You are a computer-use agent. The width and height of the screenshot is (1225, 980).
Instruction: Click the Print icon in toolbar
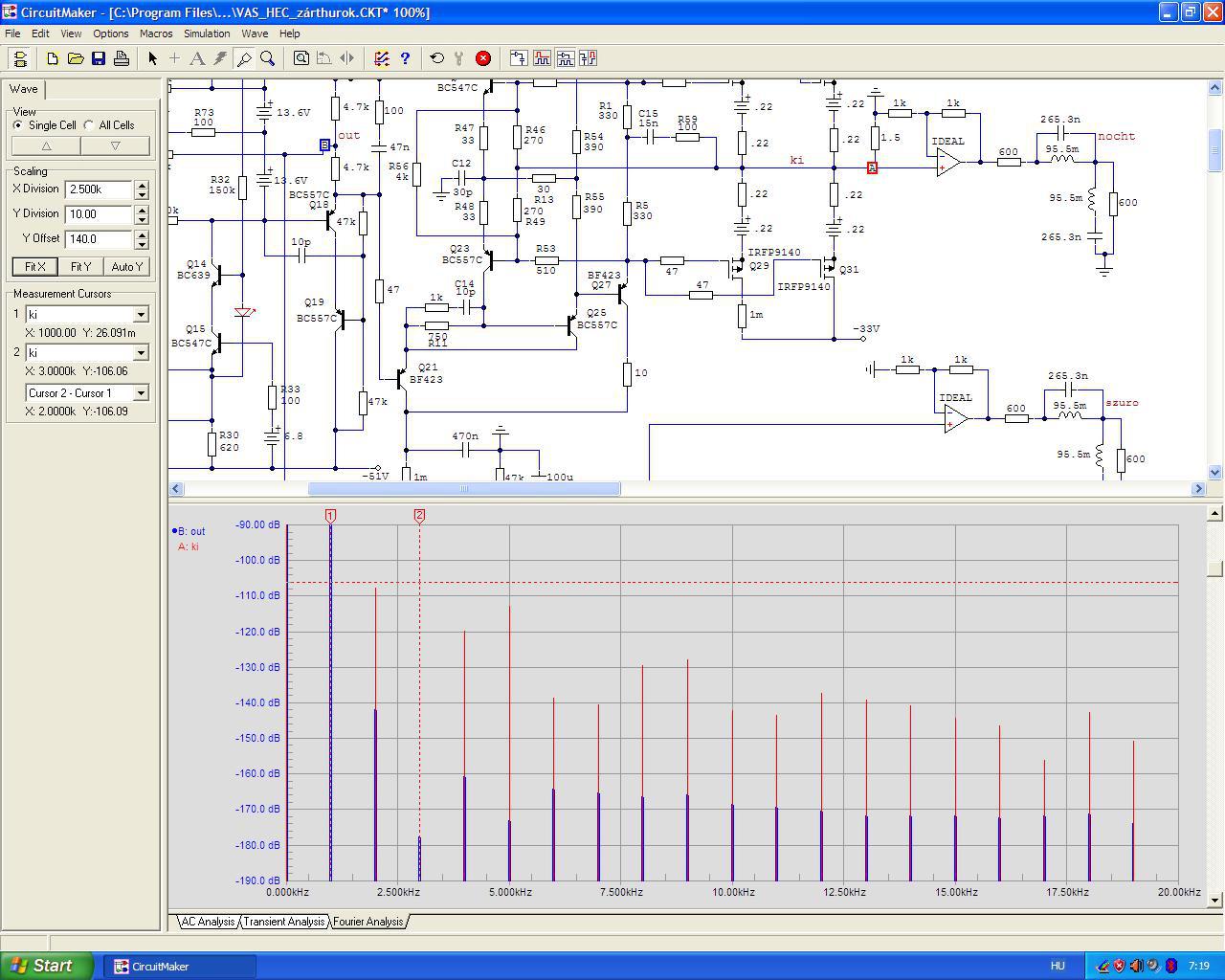pos(122,58)
